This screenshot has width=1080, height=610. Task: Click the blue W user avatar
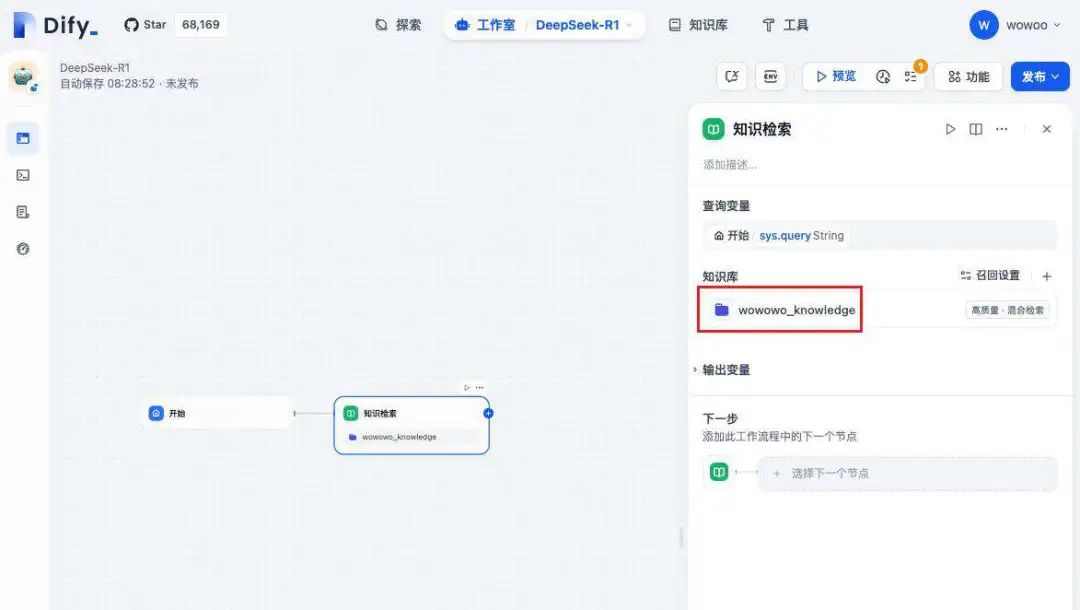[x=984, y=25]
